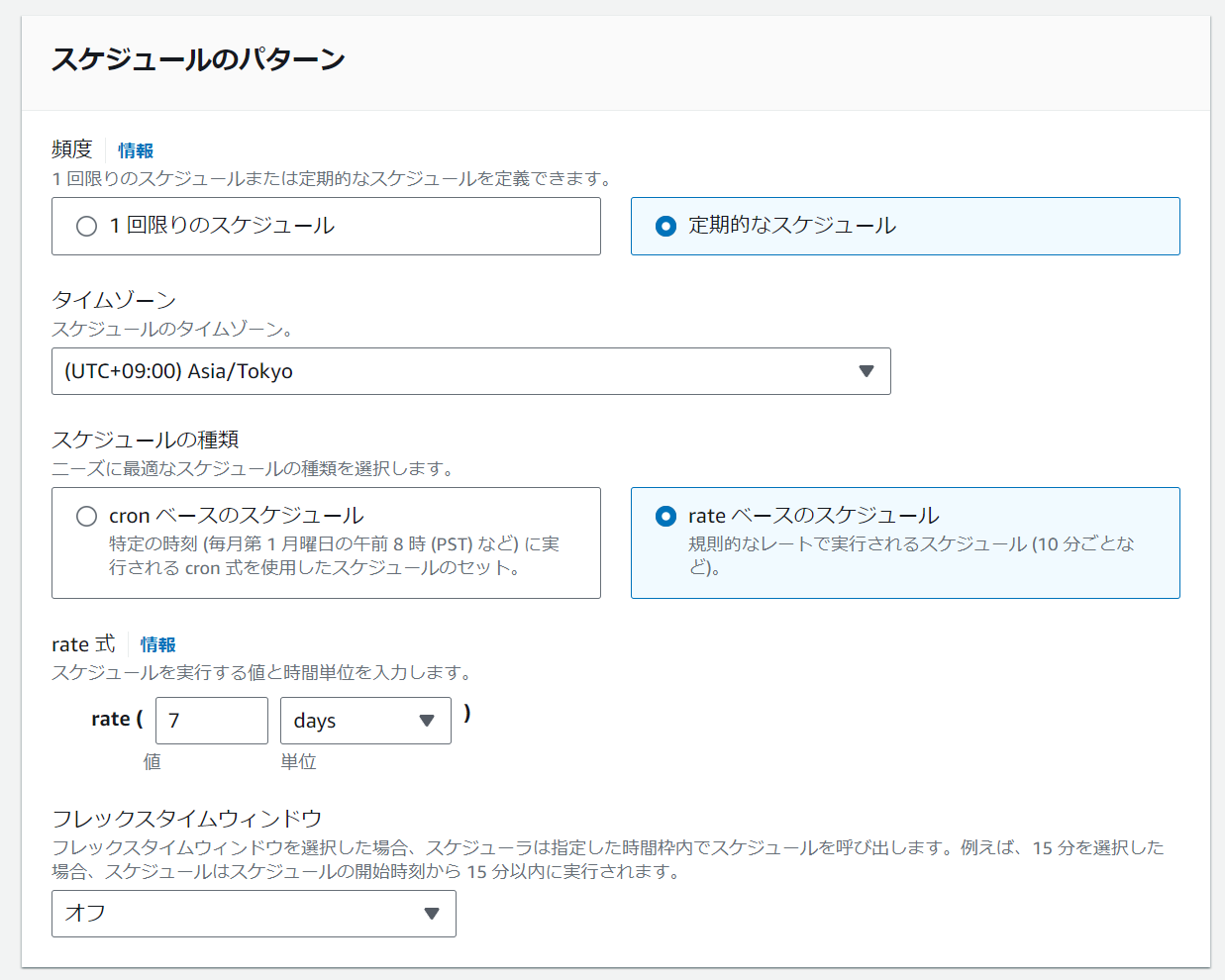Click the rate value input containing 7
The width and height of the screenshot is (1225, 980).
(211, 721)
